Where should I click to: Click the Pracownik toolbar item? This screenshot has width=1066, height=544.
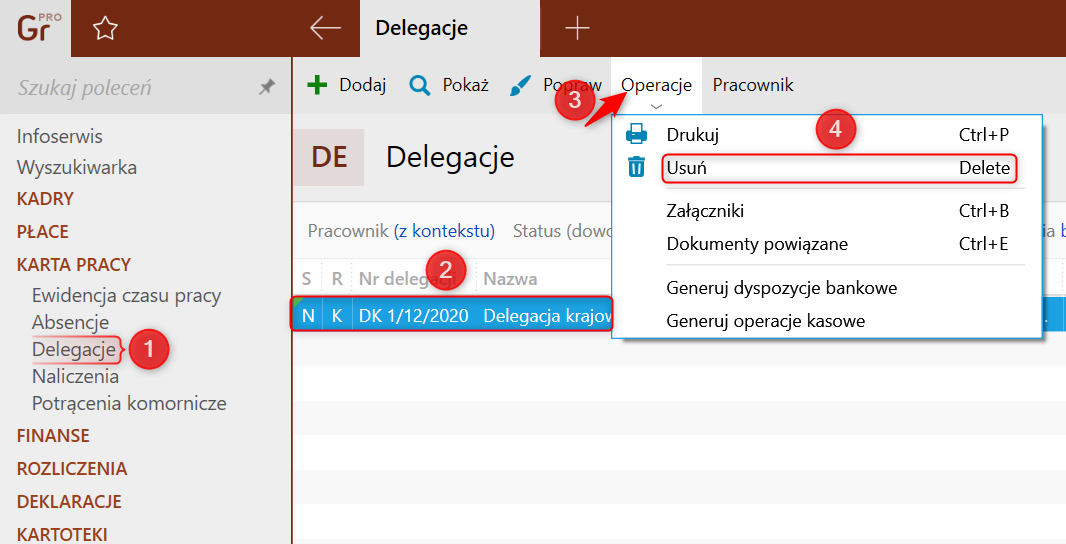point(753,85)
